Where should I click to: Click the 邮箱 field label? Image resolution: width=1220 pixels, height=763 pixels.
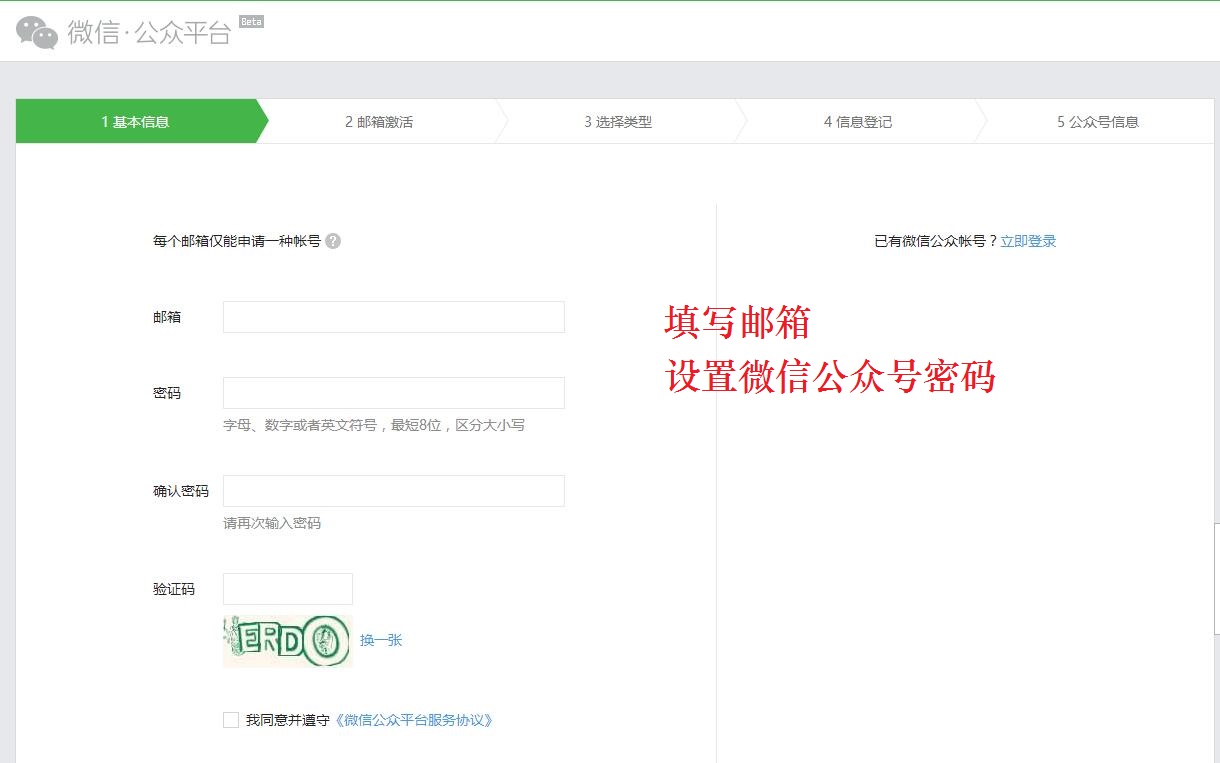(x=167, y=317)
